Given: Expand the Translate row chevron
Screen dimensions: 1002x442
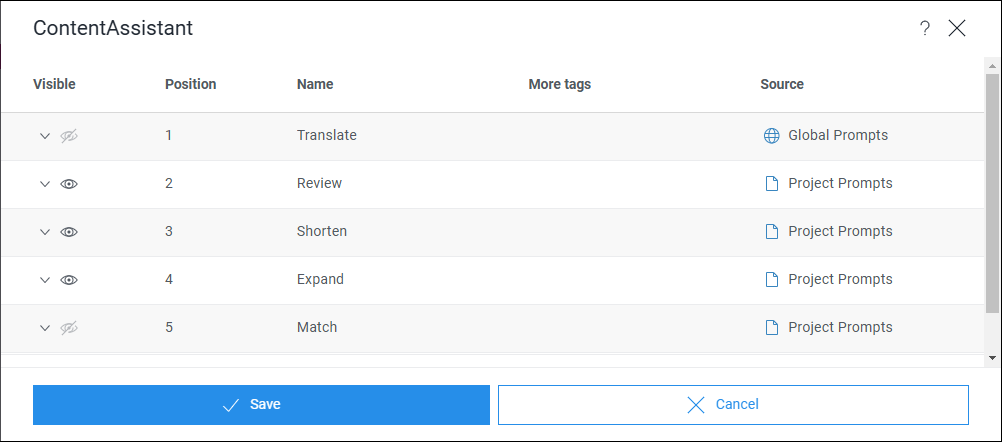Looking at the screenshot, I should click(44, 136).
